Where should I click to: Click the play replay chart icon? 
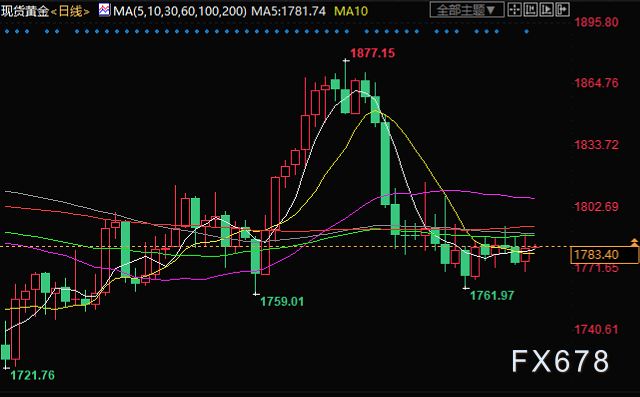(x=547, y=9)
